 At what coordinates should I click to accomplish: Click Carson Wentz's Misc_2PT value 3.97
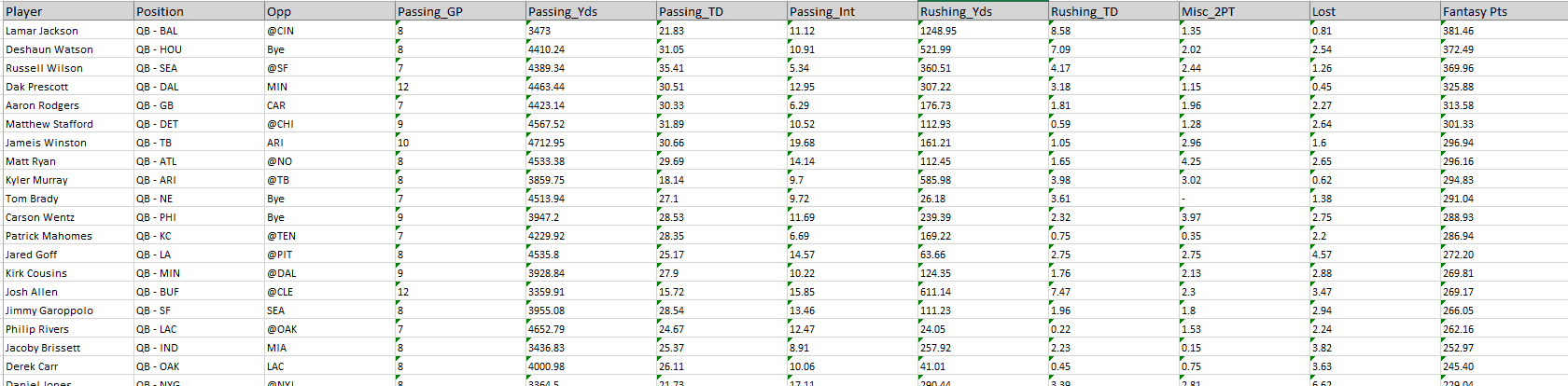tap(1244, 217)
